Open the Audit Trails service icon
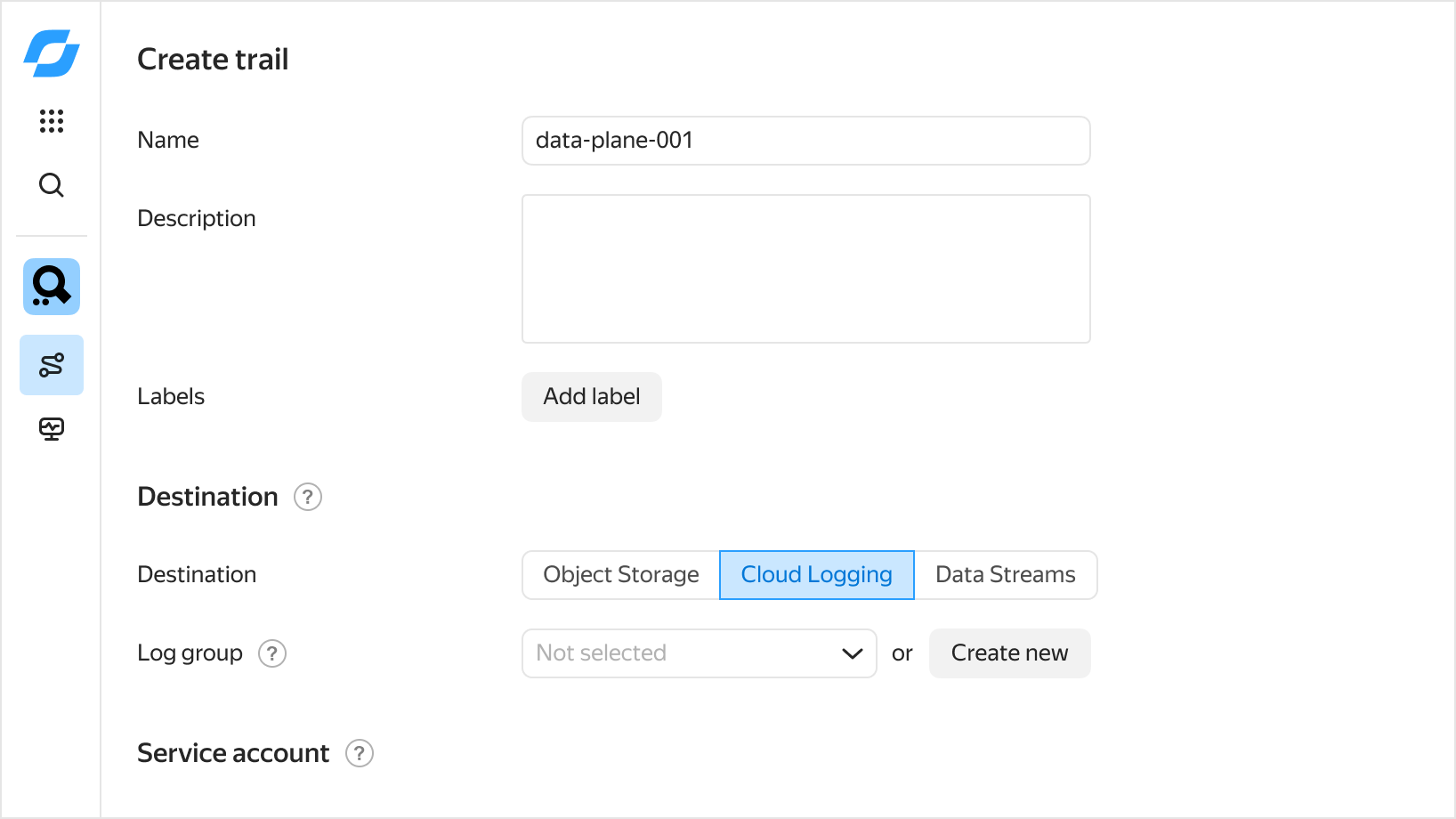Screen dimensions: 1456x819 click(x=52, y=287)
